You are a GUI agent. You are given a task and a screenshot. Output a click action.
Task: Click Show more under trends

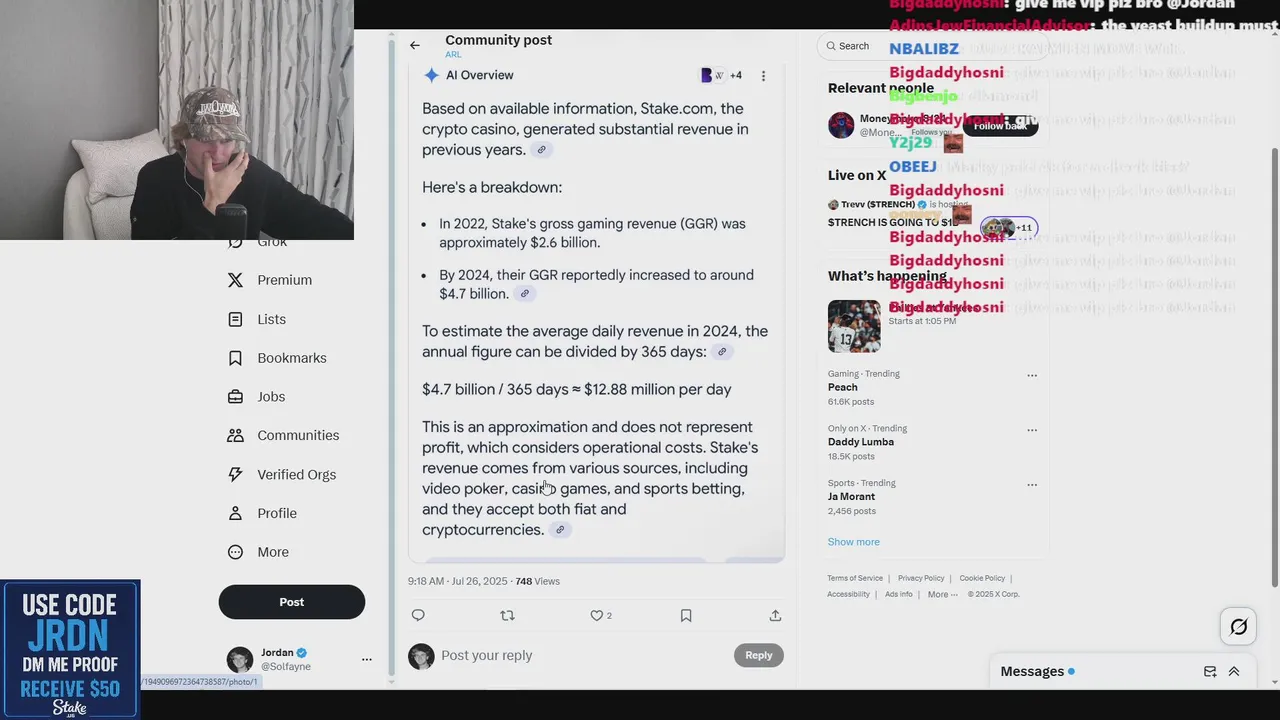click(854, 542)
